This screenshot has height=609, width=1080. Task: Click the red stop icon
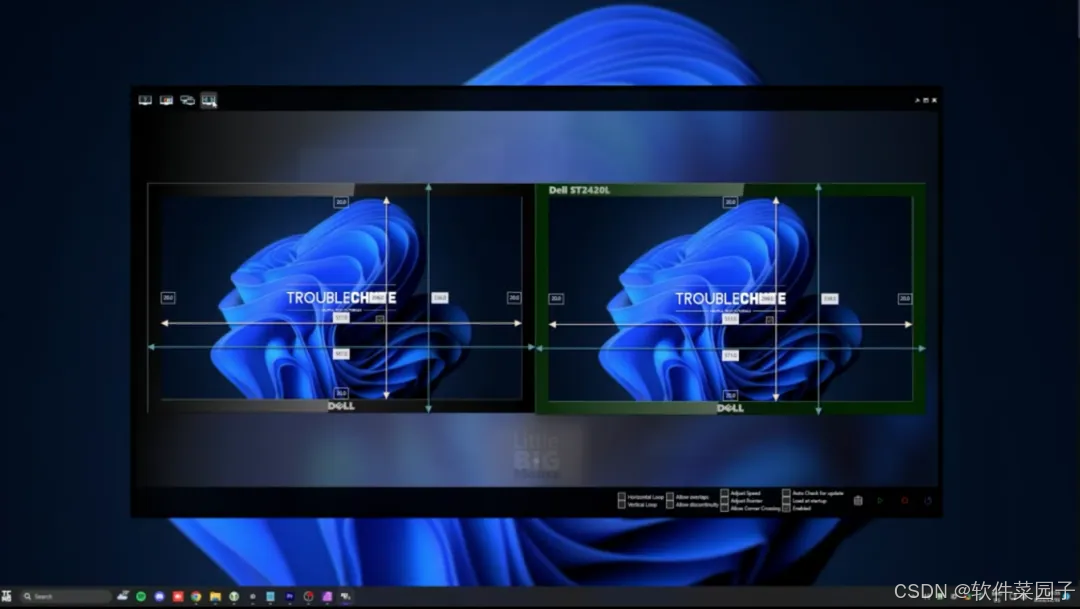coord(905,501)
